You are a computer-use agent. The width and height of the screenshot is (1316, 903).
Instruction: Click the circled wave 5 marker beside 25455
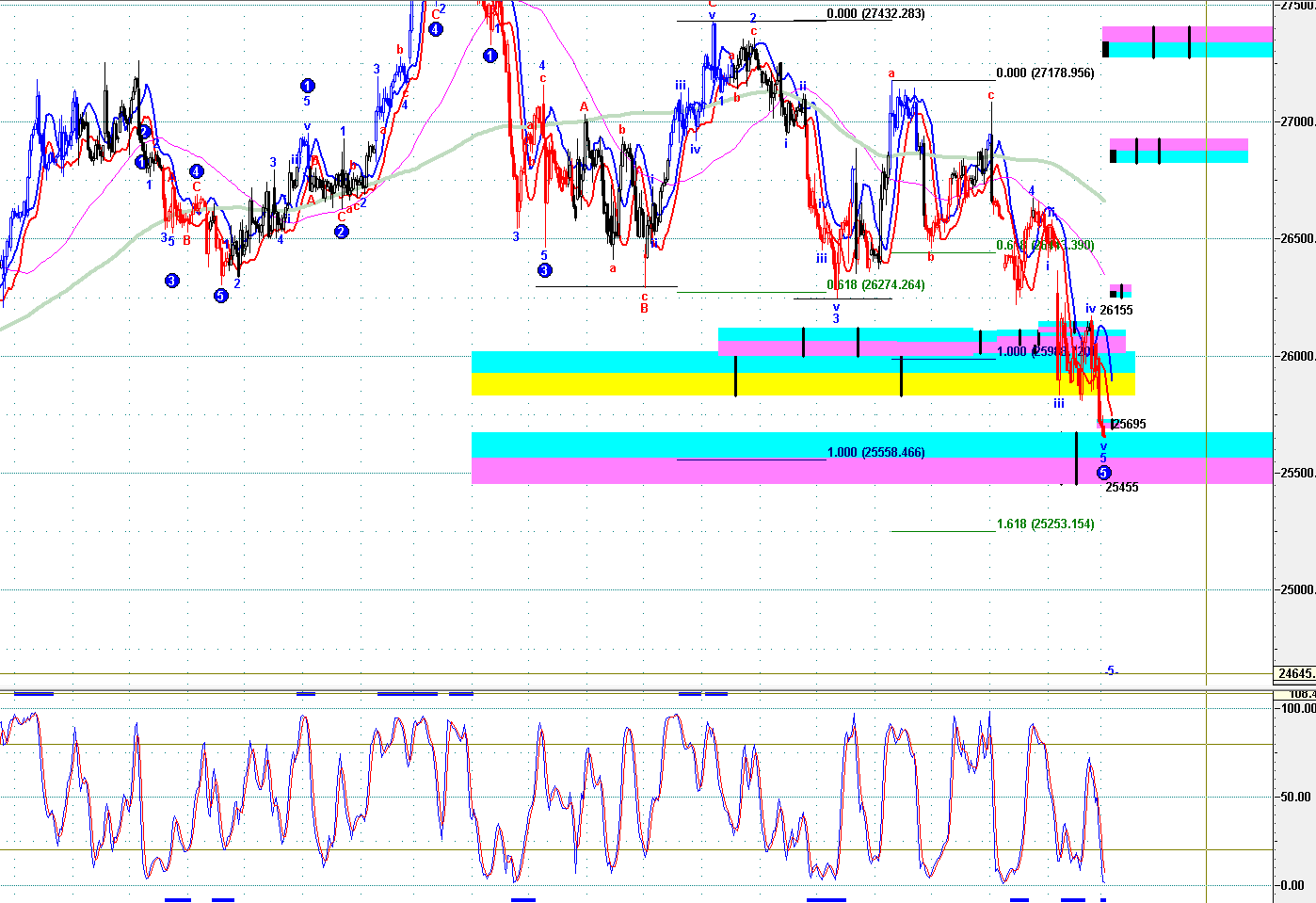coord(1103,473)
